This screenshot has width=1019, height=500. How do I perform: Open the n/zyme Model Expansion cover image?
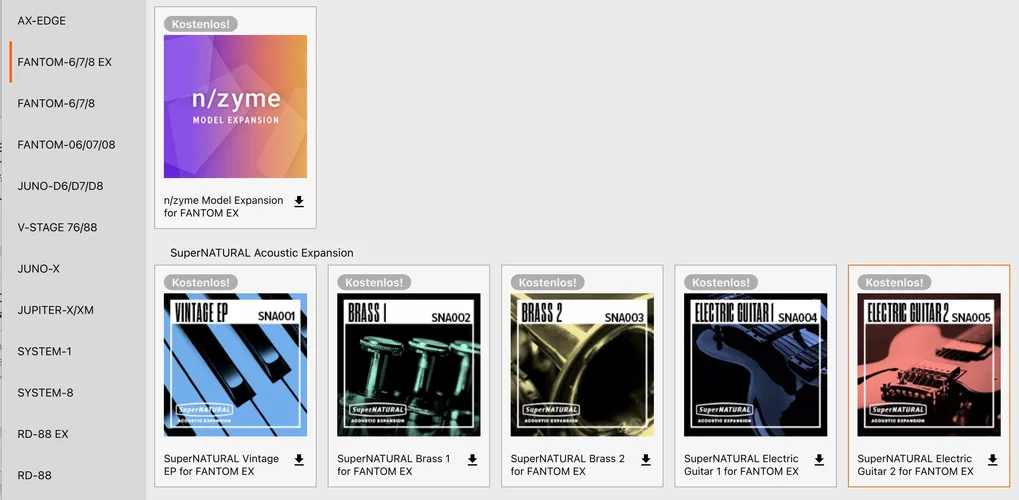pos(235,106)
